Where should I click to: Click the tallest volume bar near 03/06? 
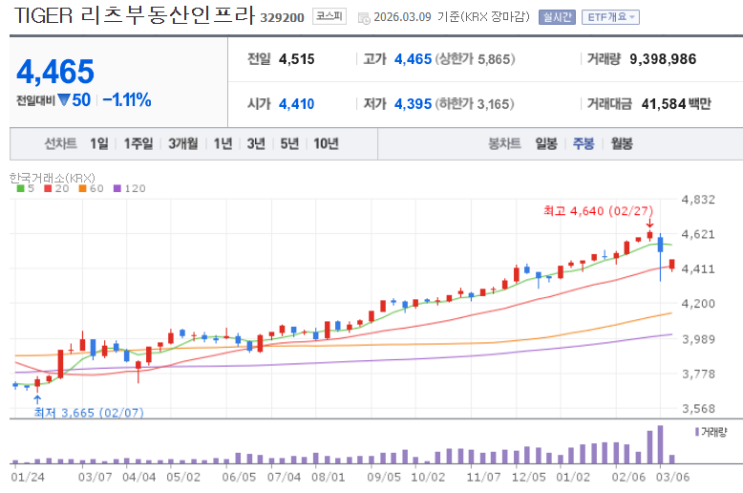660,444
